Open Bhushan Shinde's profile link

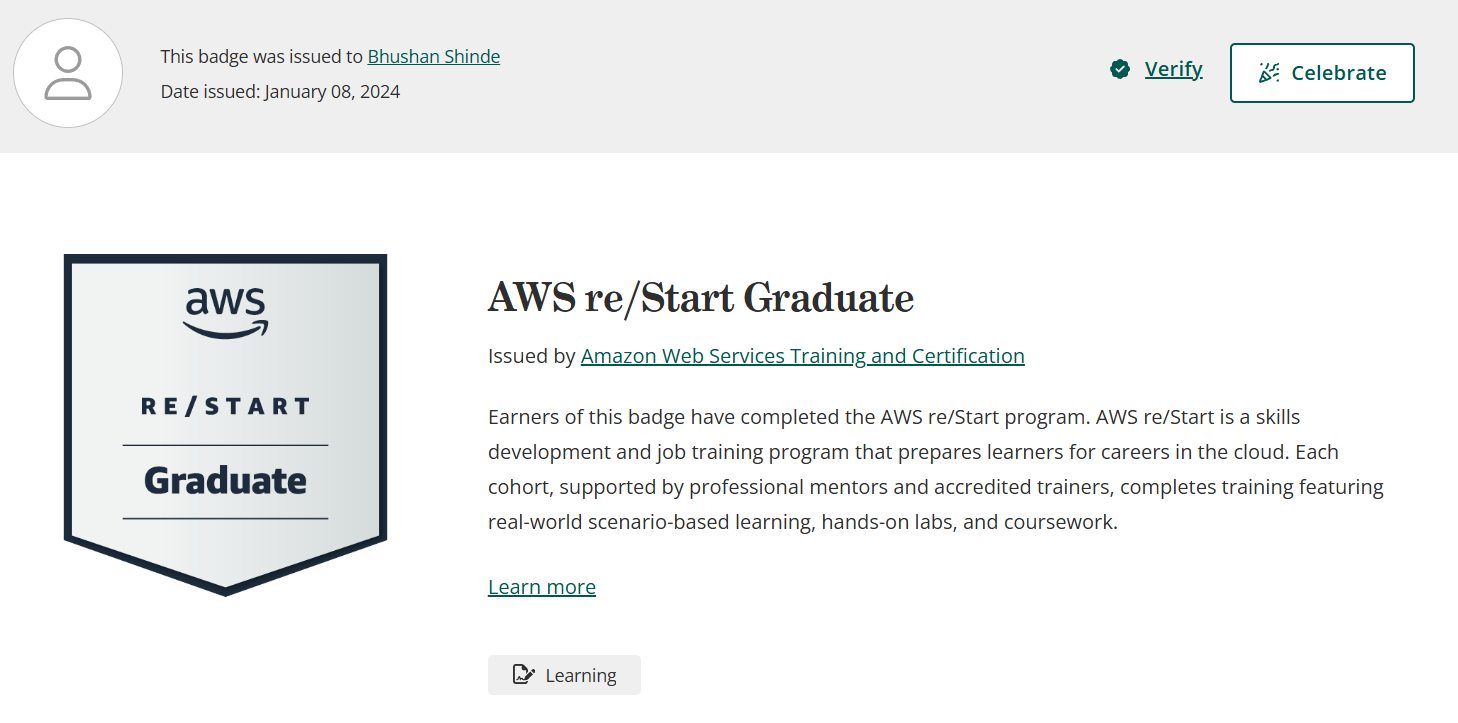(x=433, y=57)
